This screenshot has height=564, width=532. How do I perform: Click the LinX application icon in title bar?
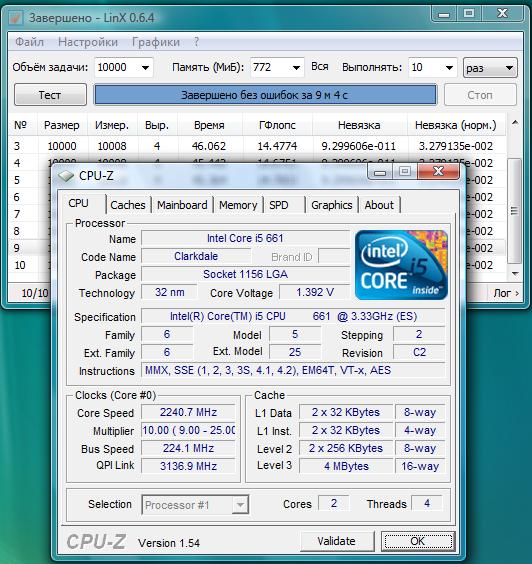coord(15,18)
